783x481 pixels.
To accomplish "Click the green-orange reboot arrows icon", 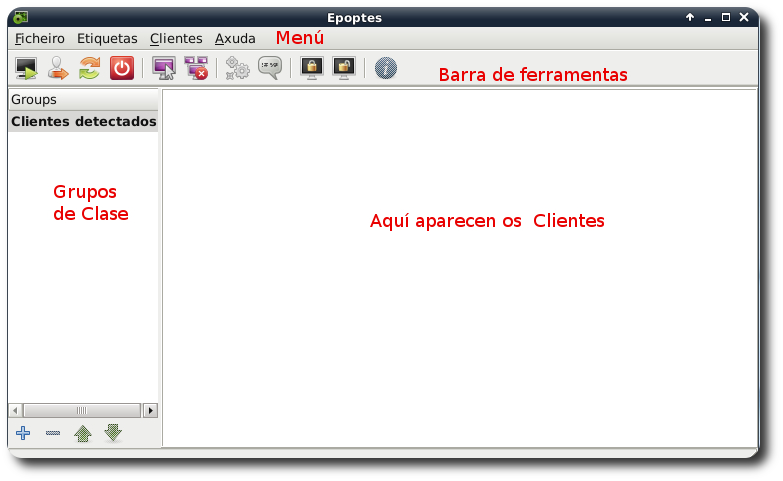I will pos(90,68).
